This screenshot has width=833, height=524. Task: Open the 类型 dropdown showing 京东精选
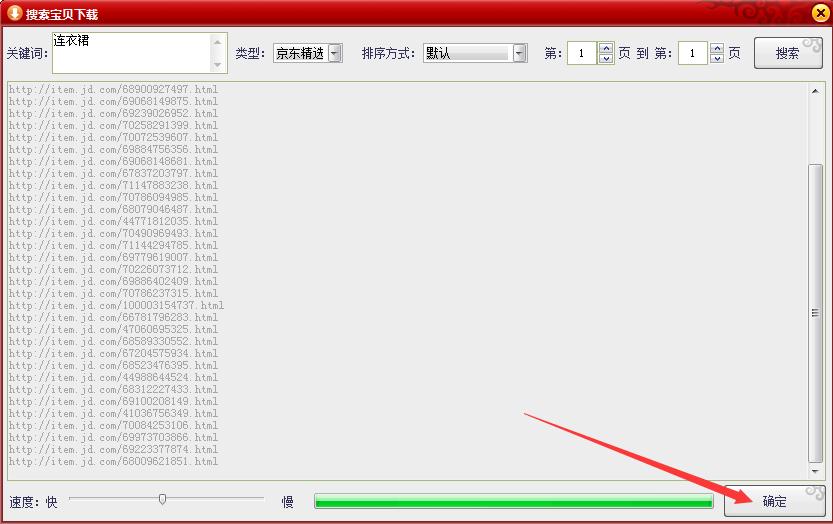(308, 53)
